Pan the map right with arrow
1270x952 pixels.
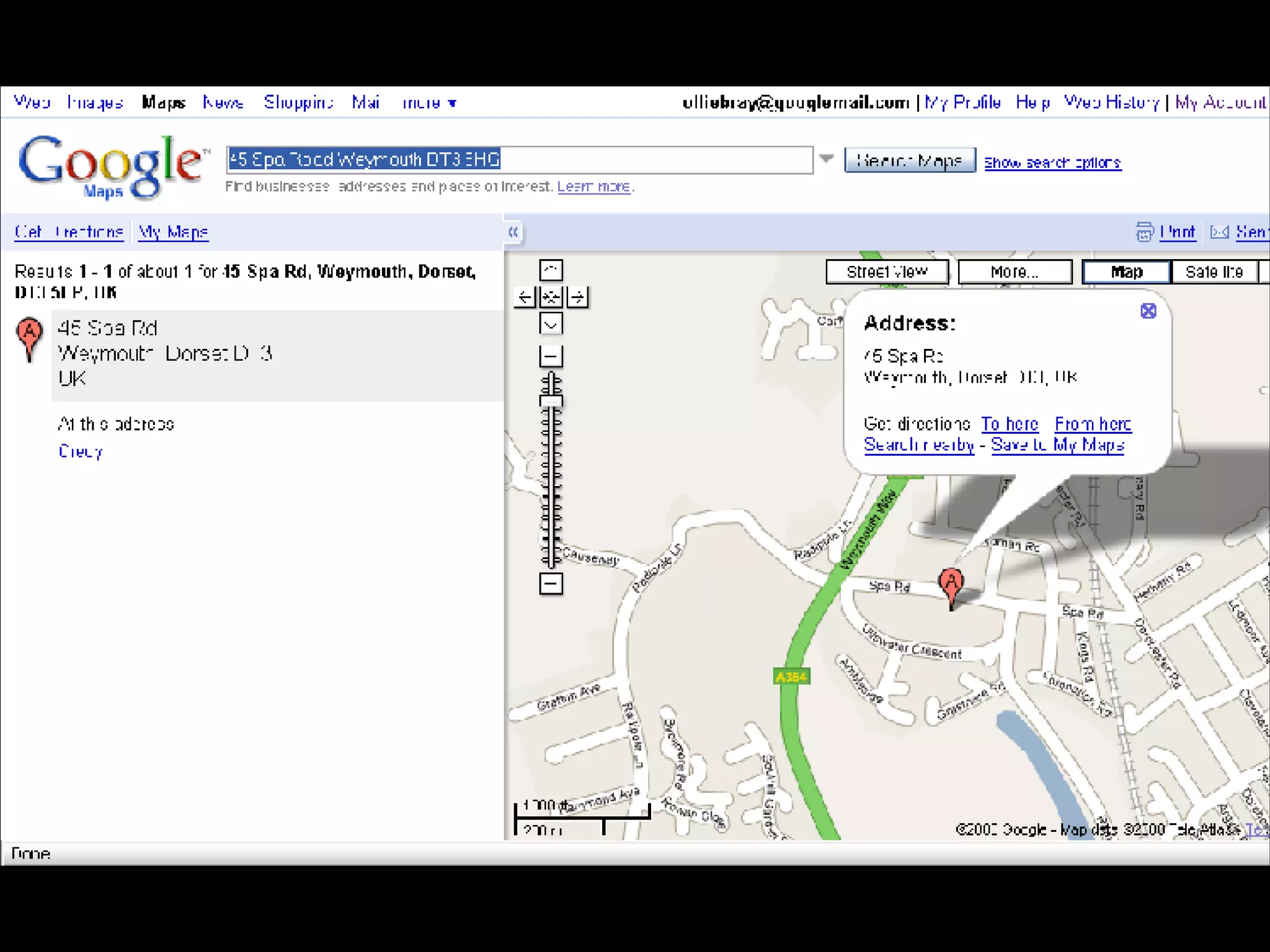577,297
